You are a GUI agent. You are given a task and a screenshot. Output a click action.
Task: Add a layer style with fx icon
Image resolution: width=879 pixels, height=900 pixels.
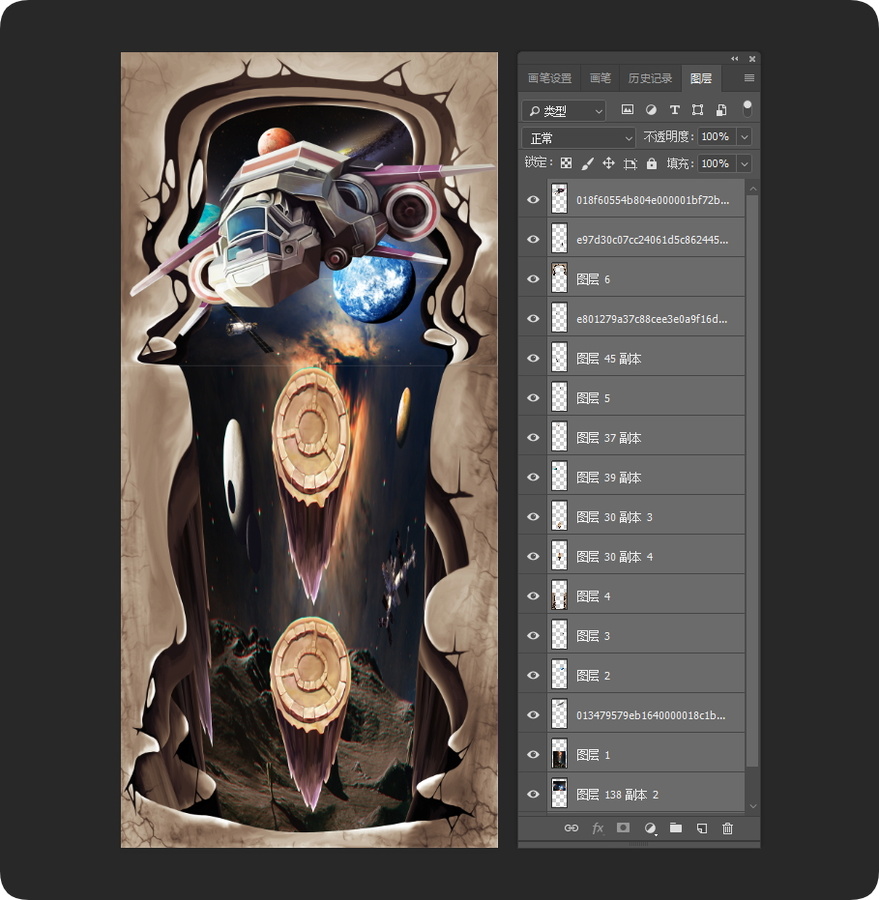tap(598, 828)
